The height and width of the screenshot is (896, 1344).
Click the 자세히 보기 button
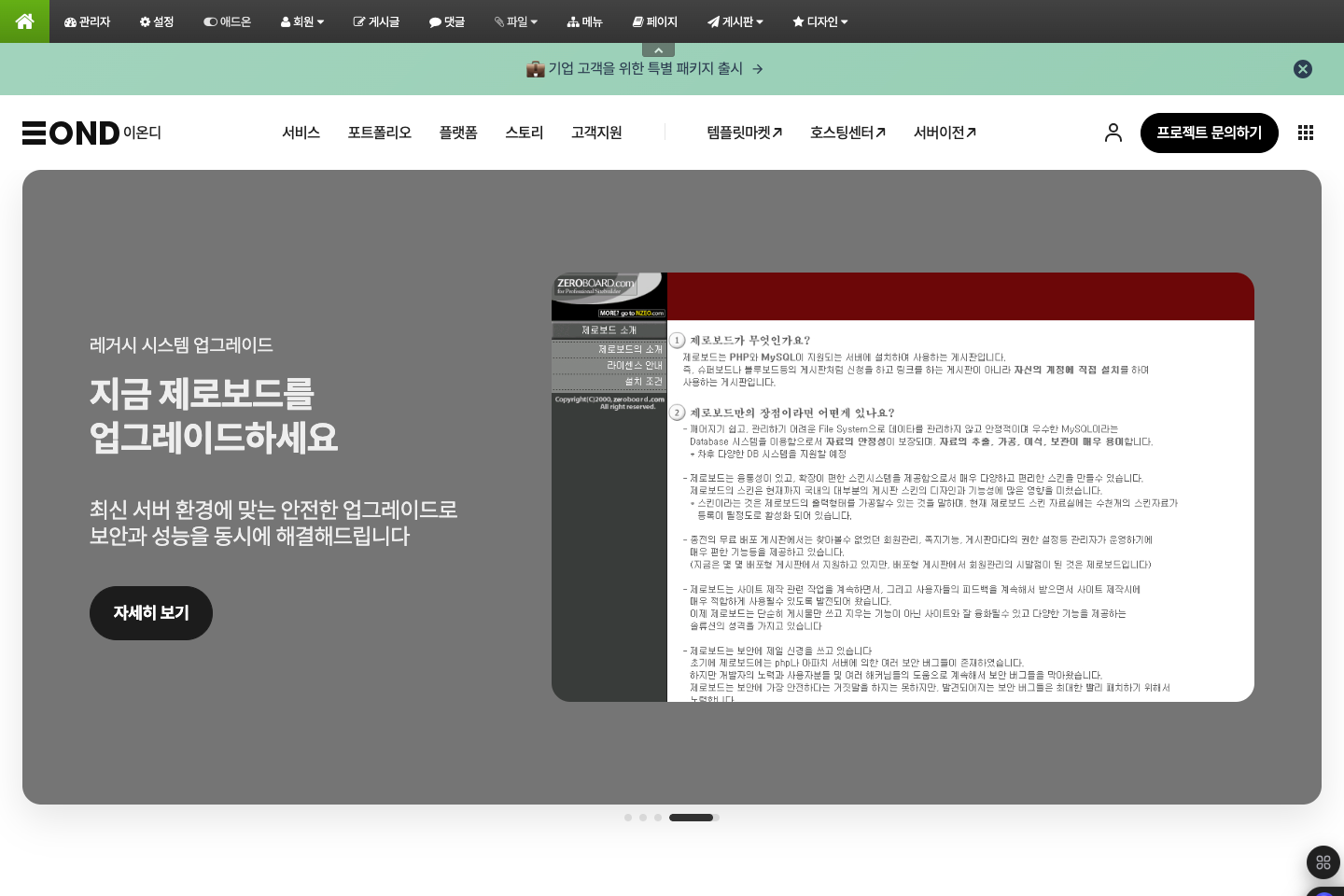click(x=151, y=613)
